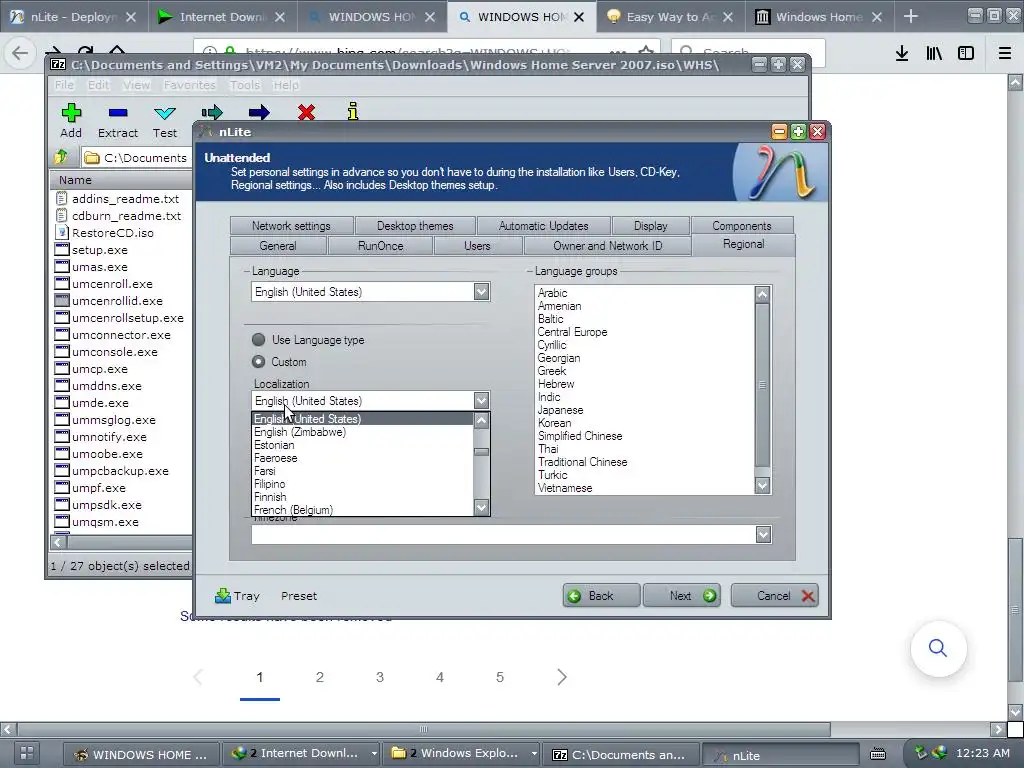The image size is (1024, 768).
Task: Choose Estonian in Localization list
Action: pyautogui.click(x=274, y=445)
